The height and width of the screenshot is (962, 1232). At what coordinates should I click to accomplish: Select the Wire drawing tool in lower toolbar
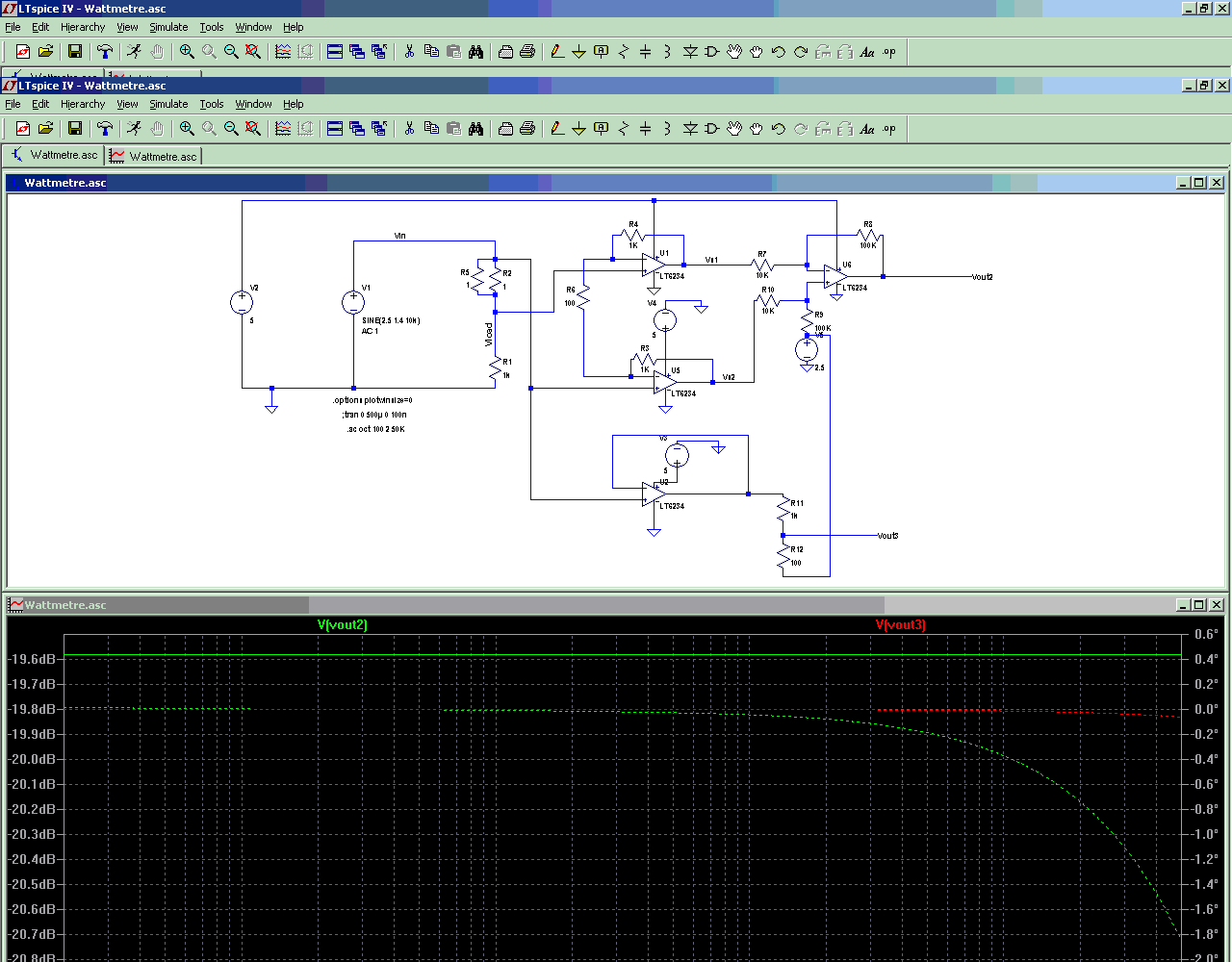[x=557, y=129]
